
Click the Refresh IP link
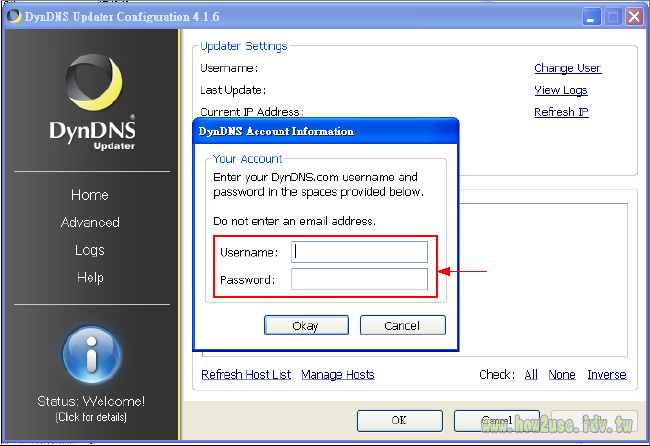[561, 112]
